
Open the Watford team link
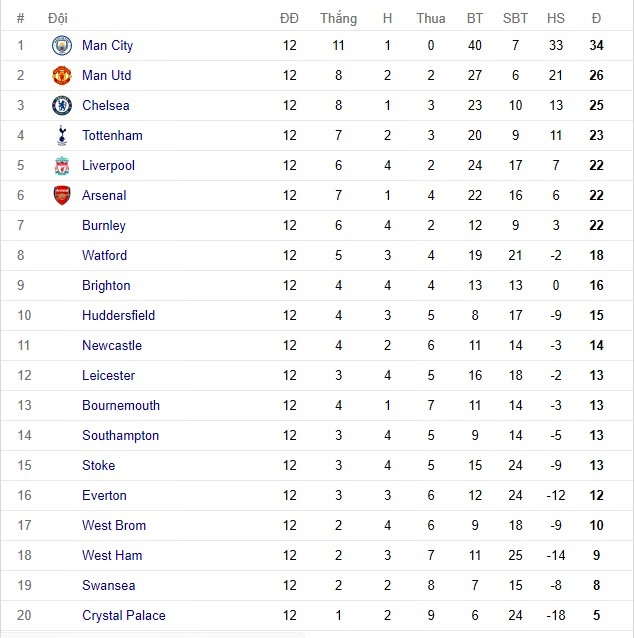104,255
